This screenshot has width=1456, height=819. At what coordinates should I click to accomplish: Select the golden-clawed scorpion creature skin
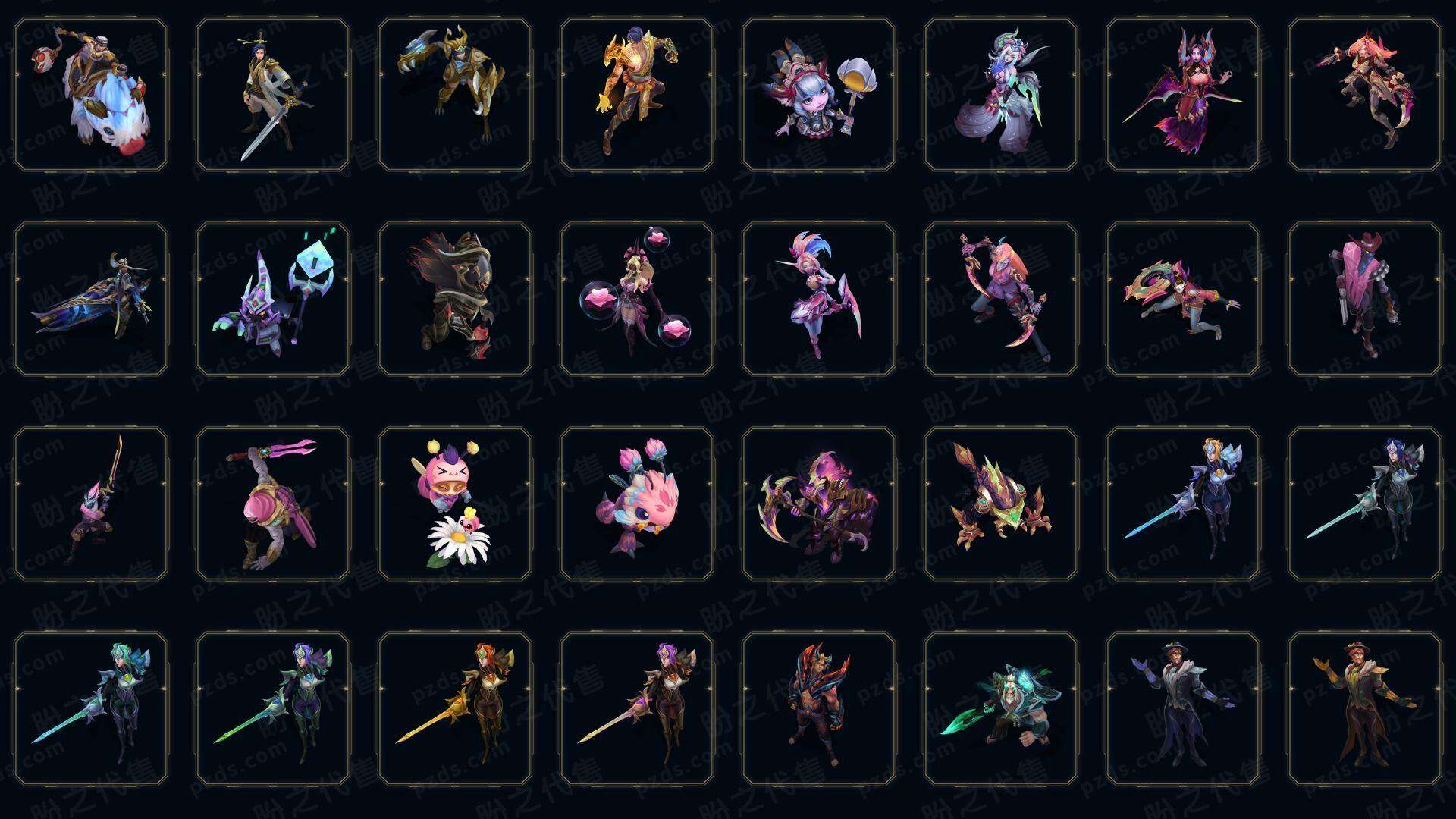click(1001, 504)
